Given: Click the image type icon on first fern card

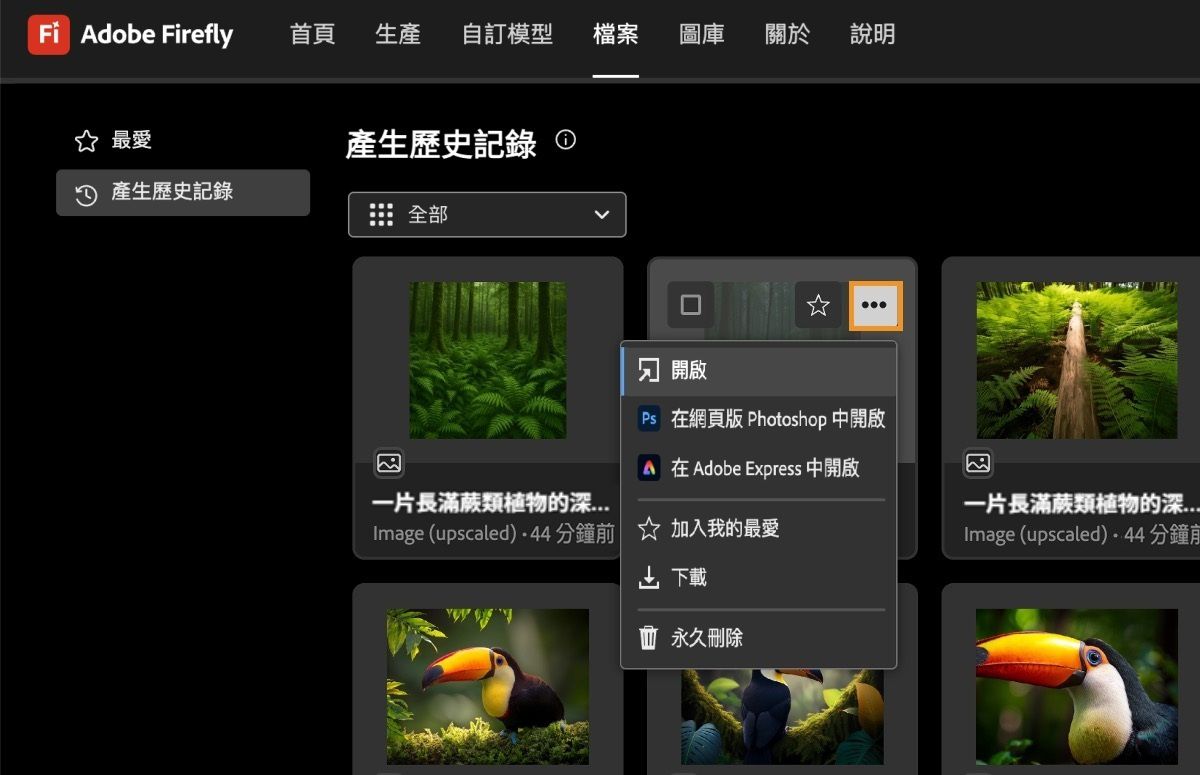Looking at the screenshot, I should tap(389, 463).
